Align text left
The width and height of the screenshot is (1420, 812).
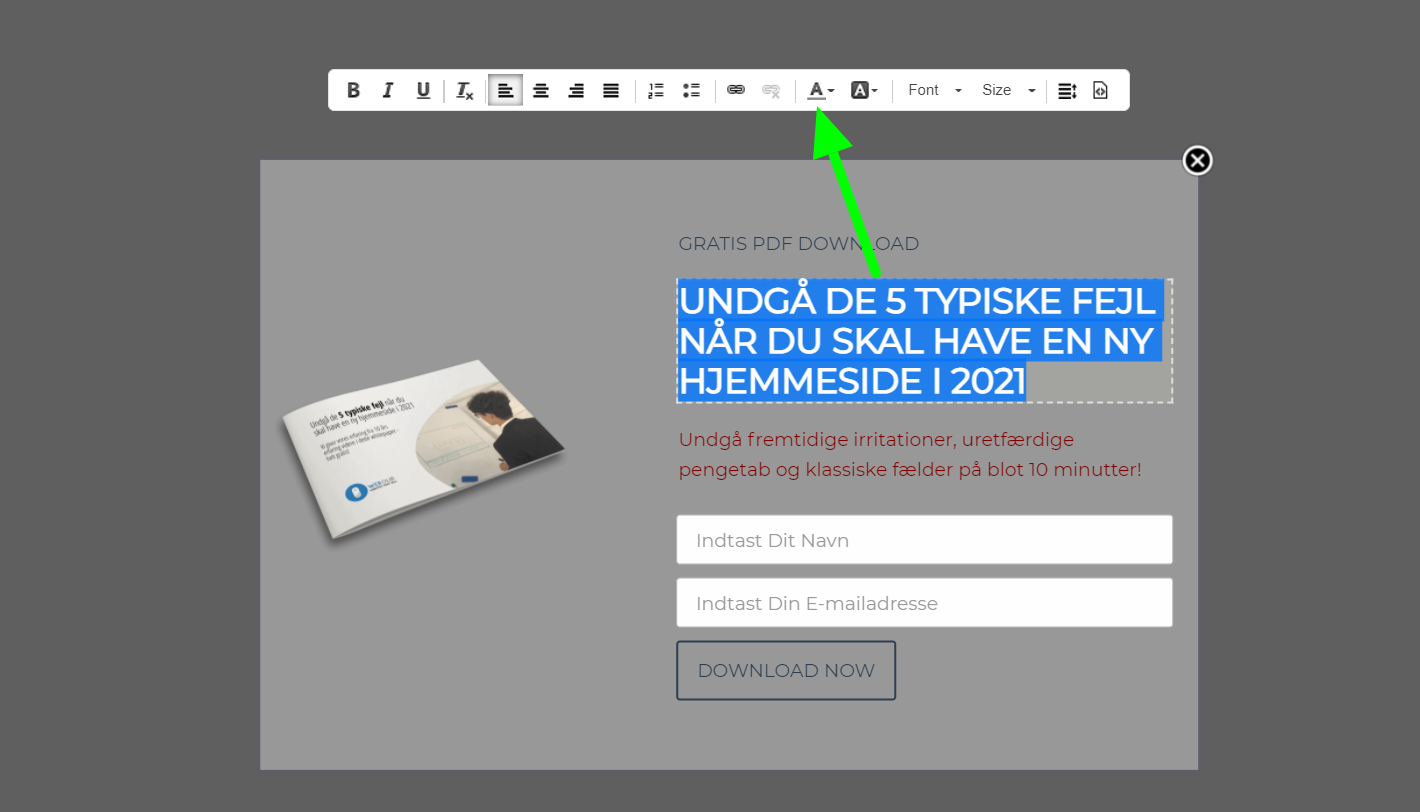tap(505, 90)
